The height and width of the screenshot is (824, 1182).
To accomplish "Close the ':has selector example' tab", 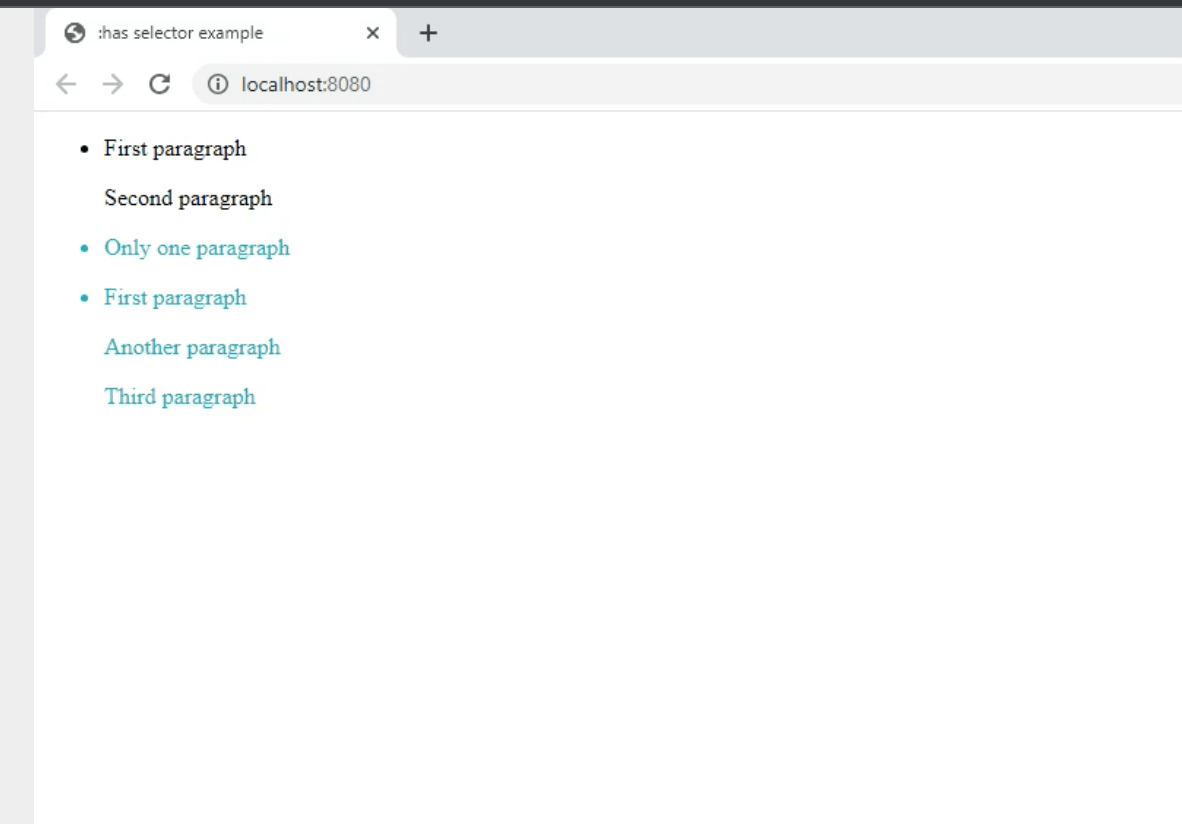I will [373, 33].
